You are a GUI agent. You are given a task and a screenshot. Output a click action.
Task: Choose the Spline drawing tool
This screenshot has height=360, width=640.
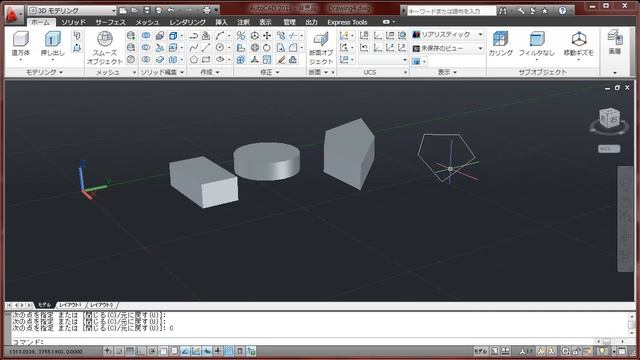pyautogui.click(x=194, y=48)
